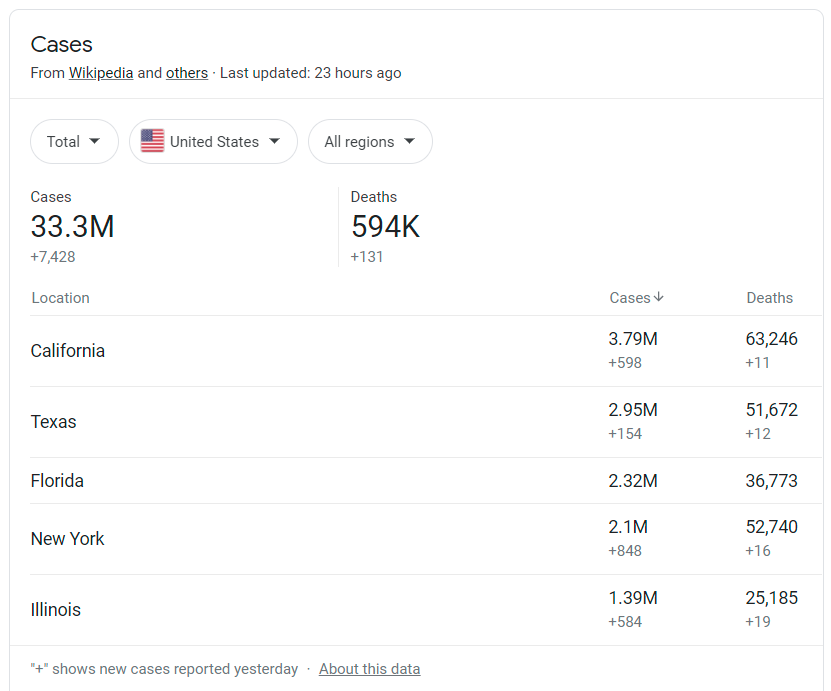Image resolution: width=831 pixels, height=691 pixels.
Task: Click the United States flag icon
Action: pyautogui.click(x=152, y=142)
